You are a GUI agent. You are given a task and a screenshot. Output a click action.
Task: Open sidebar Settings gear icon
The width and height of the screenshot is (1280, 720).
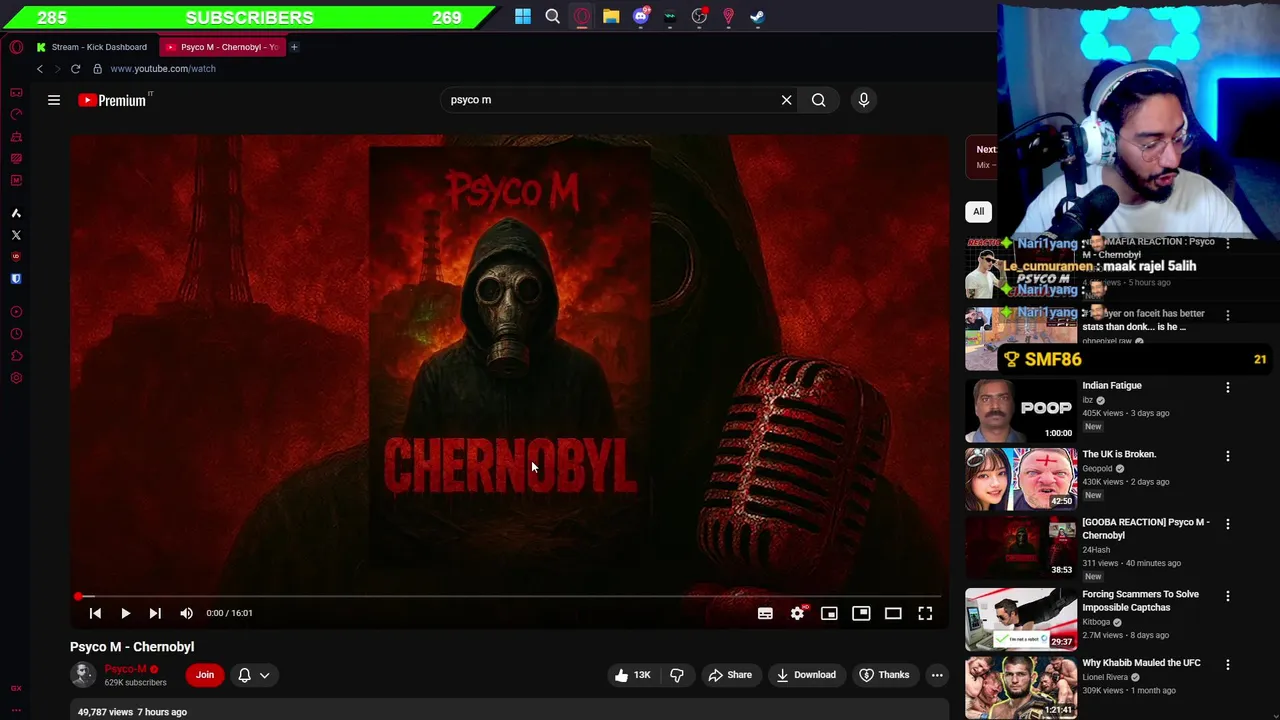(16, 378)
